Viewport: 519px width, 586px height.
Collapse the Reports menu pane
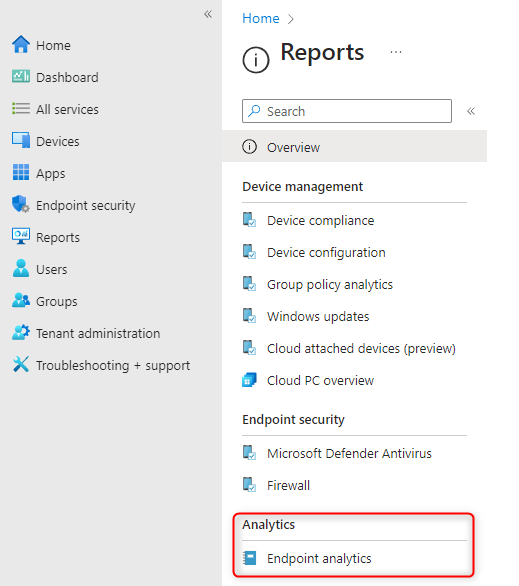click(x=471, y=111)
